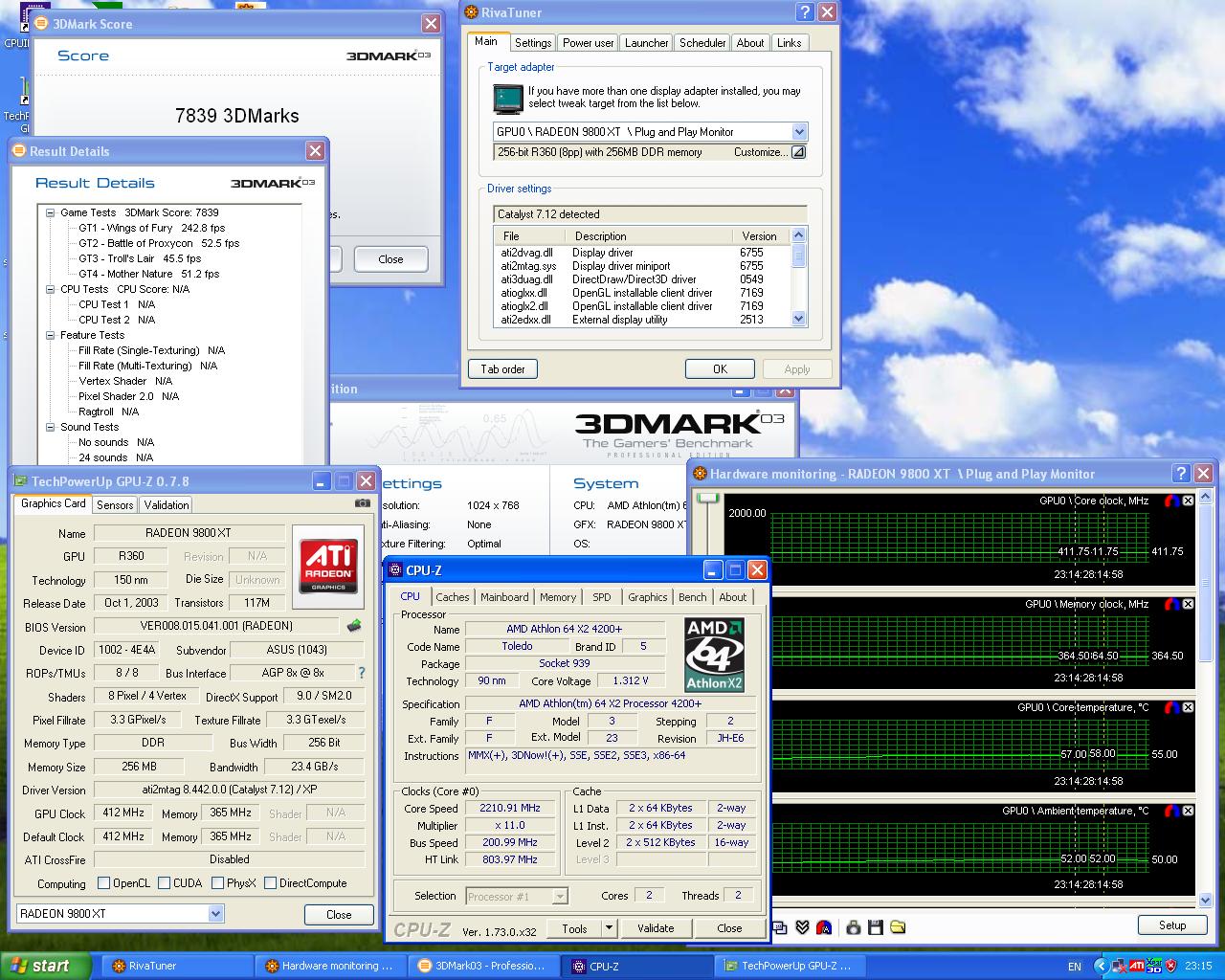Click the core clock slider handle in Hardware monitoring

708,498
